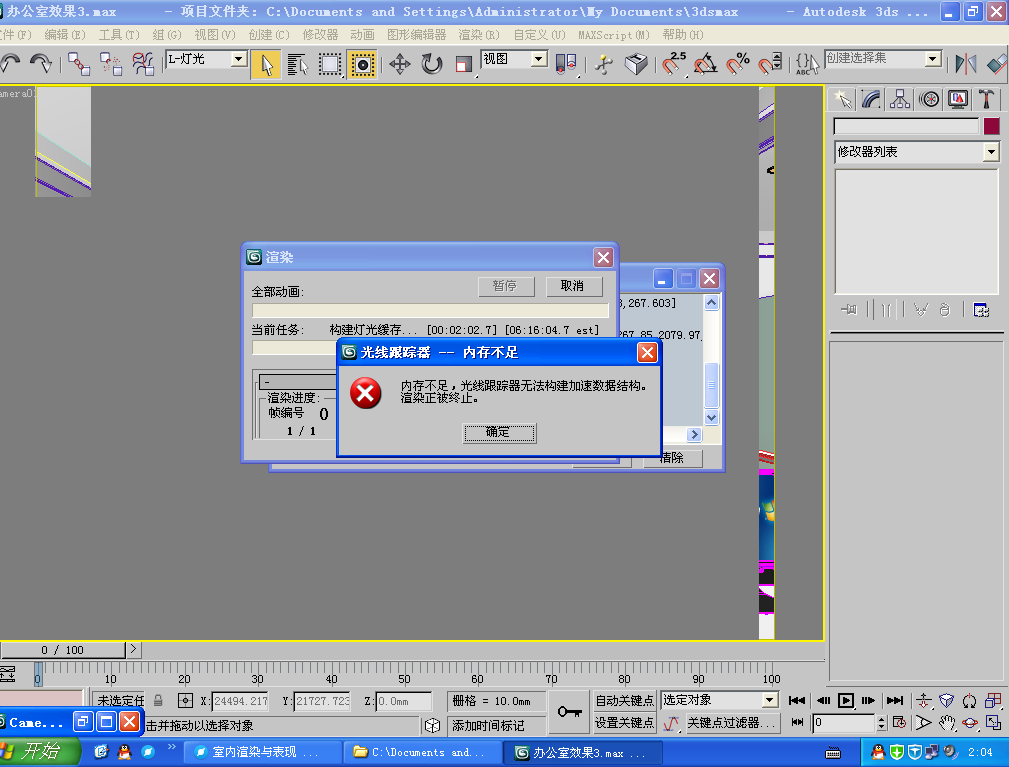Open the 工具(T) menu
Screen dimensions: 1009x767
tap(119, 35)
